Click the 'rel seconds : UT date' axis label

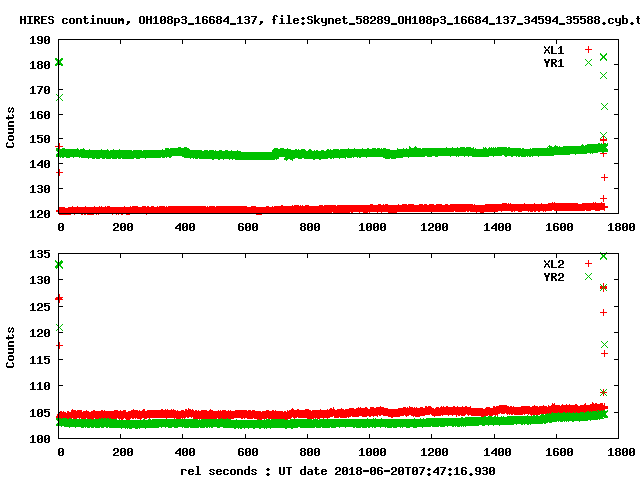[x=338, y=471]
